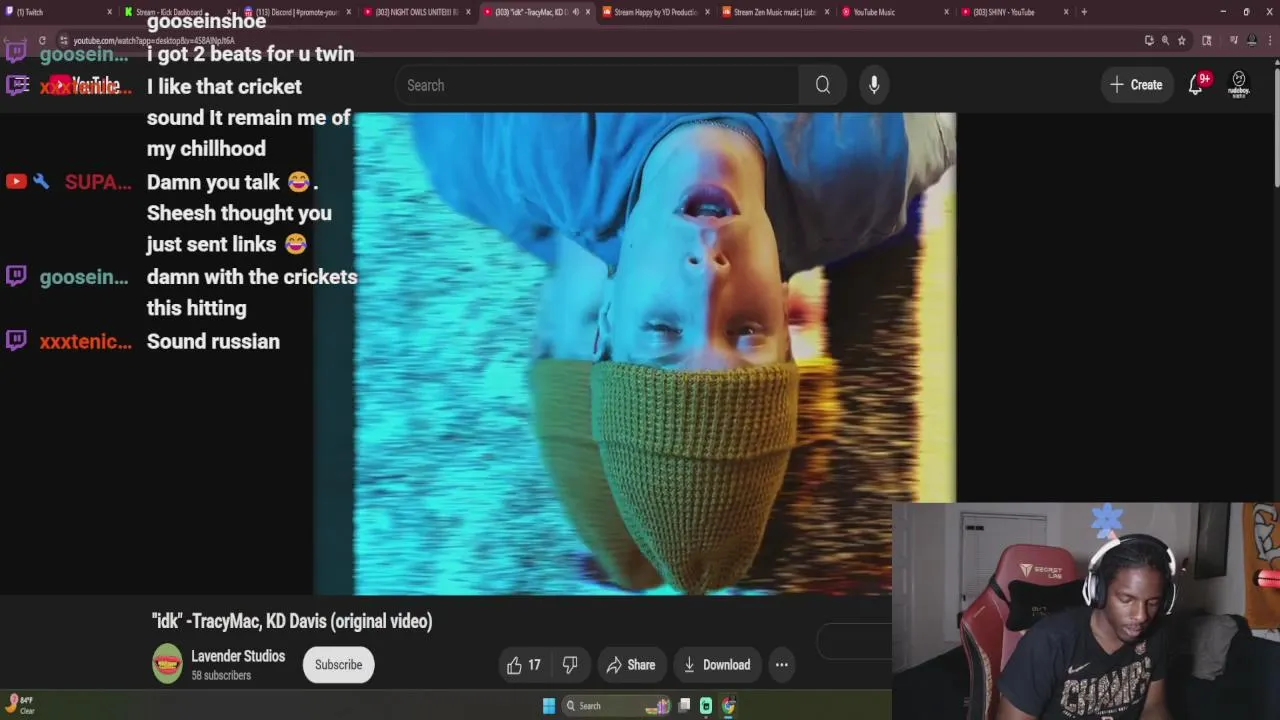Viewport: 1280px width, 720px height.
Task: Open the notifications bell
Action: point(1196,85)
